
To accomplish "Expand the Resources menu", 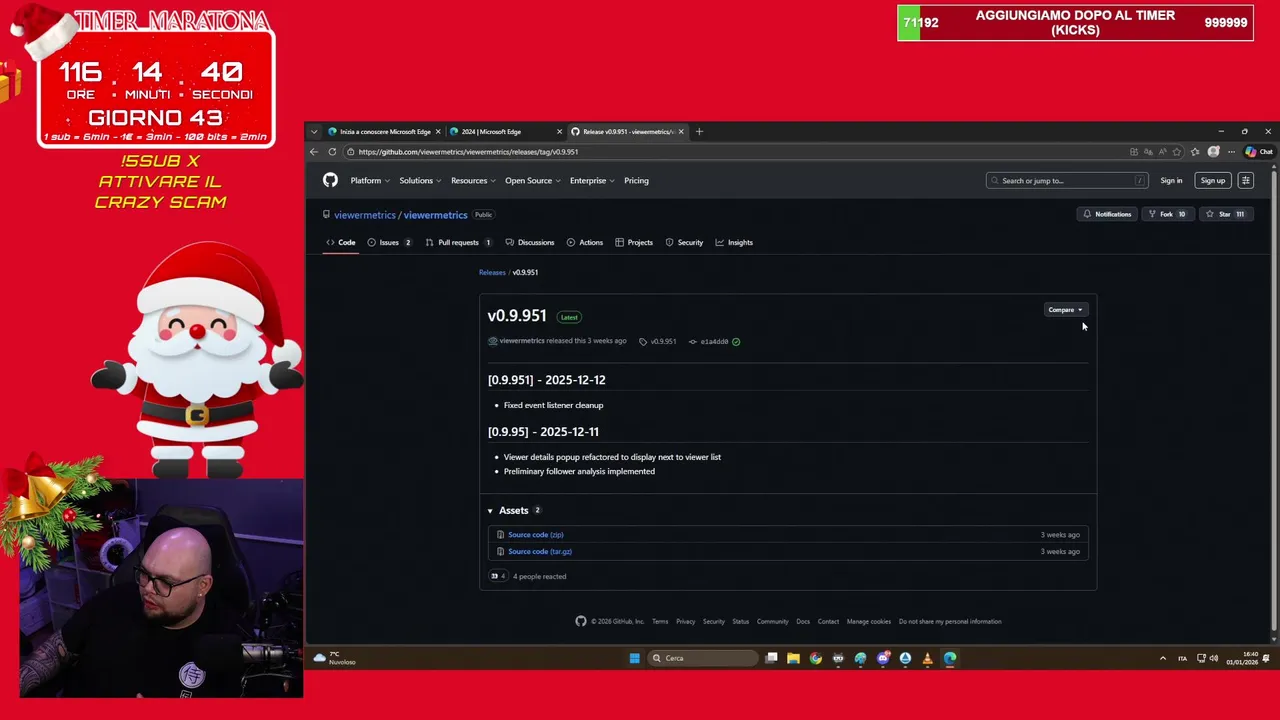I will 472,181.
